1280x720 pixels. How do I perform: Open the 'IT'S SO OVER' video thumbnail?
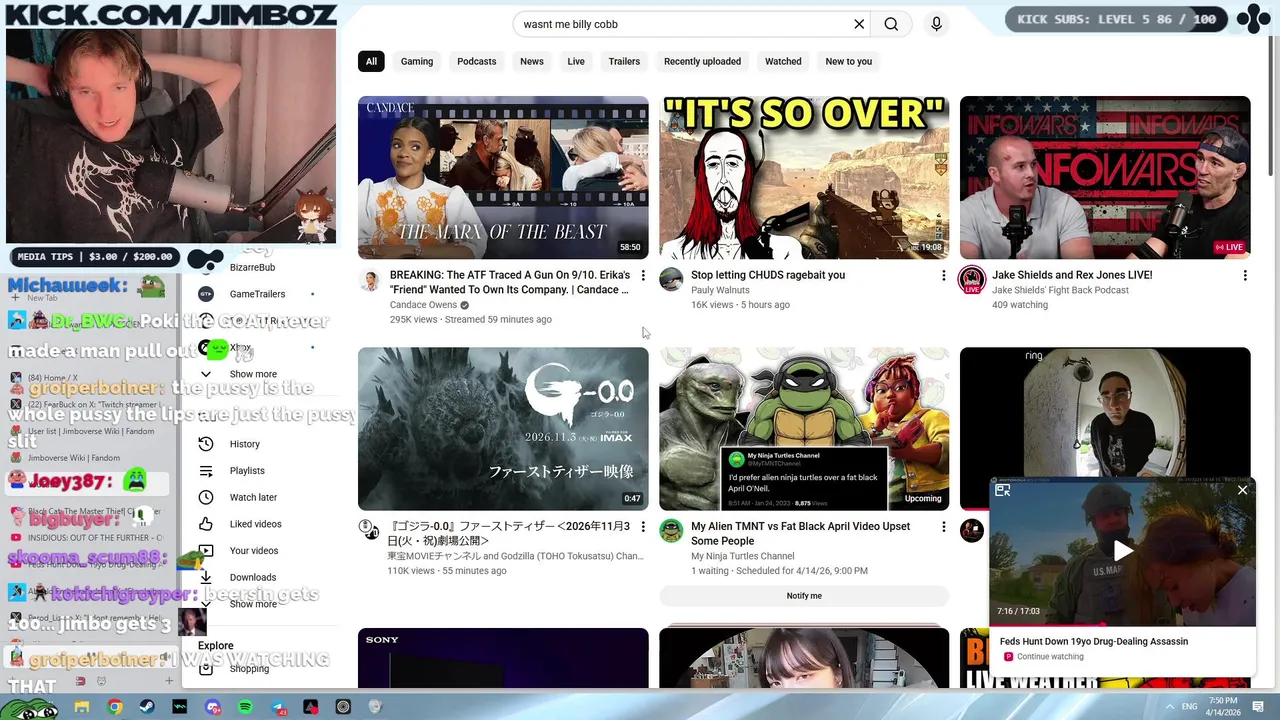point(804,177)
